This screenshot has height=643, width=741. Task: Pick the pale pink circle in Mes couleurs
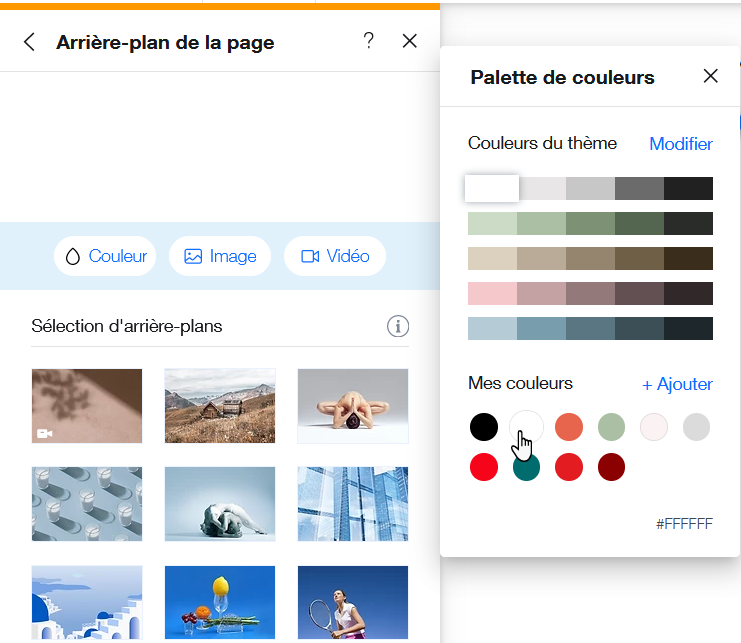654,427
